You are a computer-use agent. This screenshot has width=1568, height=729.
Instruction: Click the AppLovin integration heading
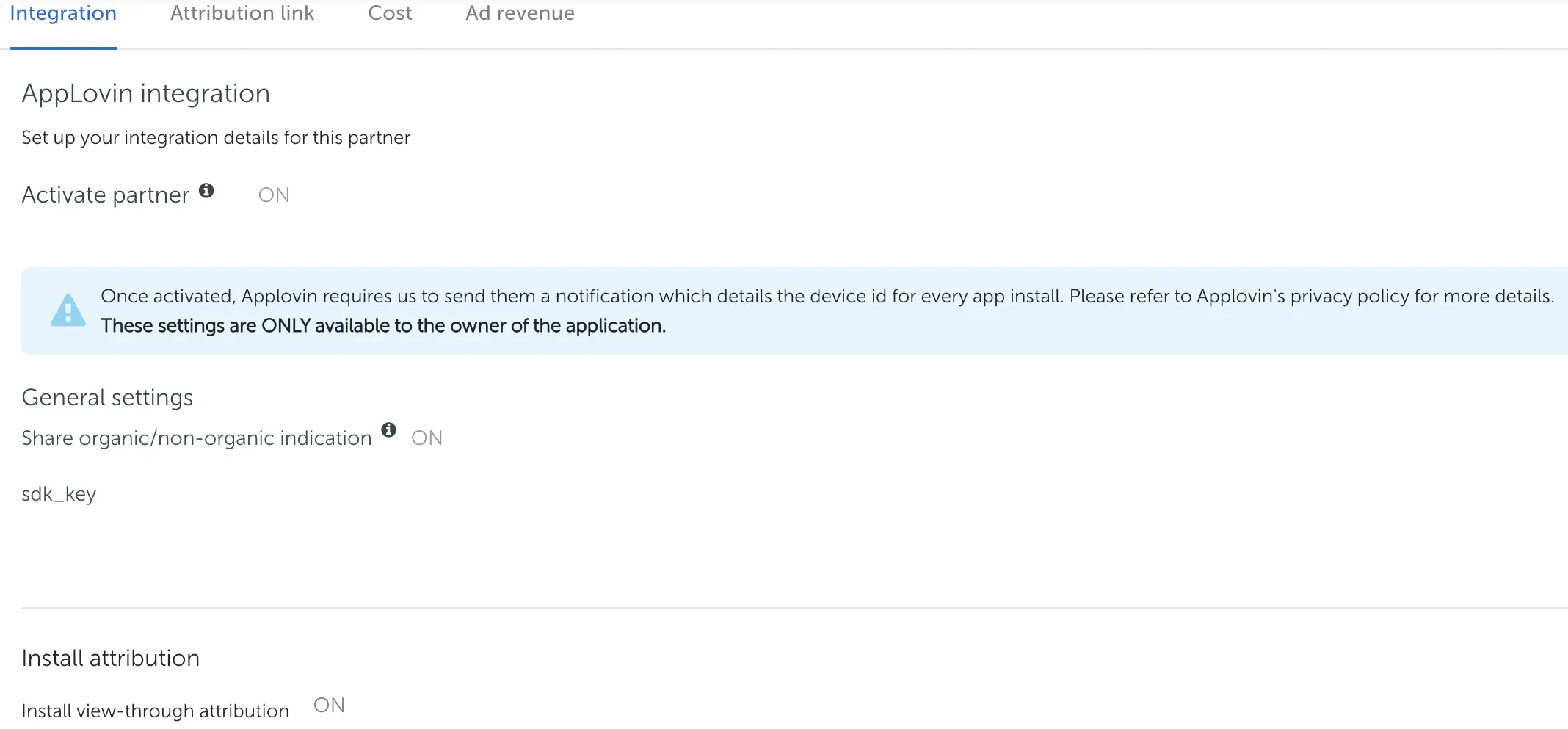click(x=146, y=93)
